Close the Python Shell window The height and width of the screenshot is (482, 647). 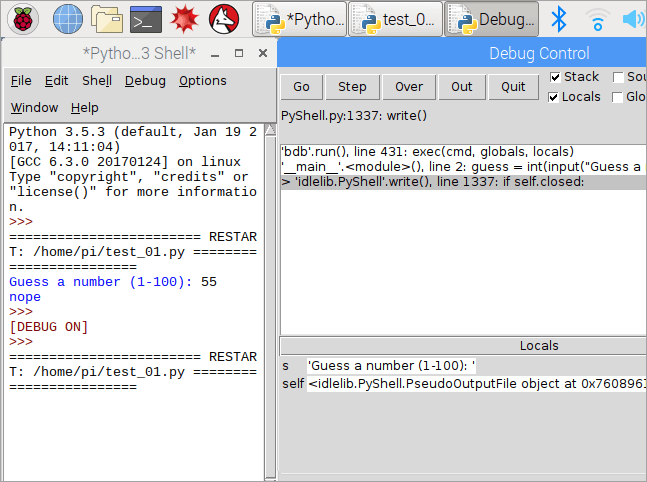(263, 53)
